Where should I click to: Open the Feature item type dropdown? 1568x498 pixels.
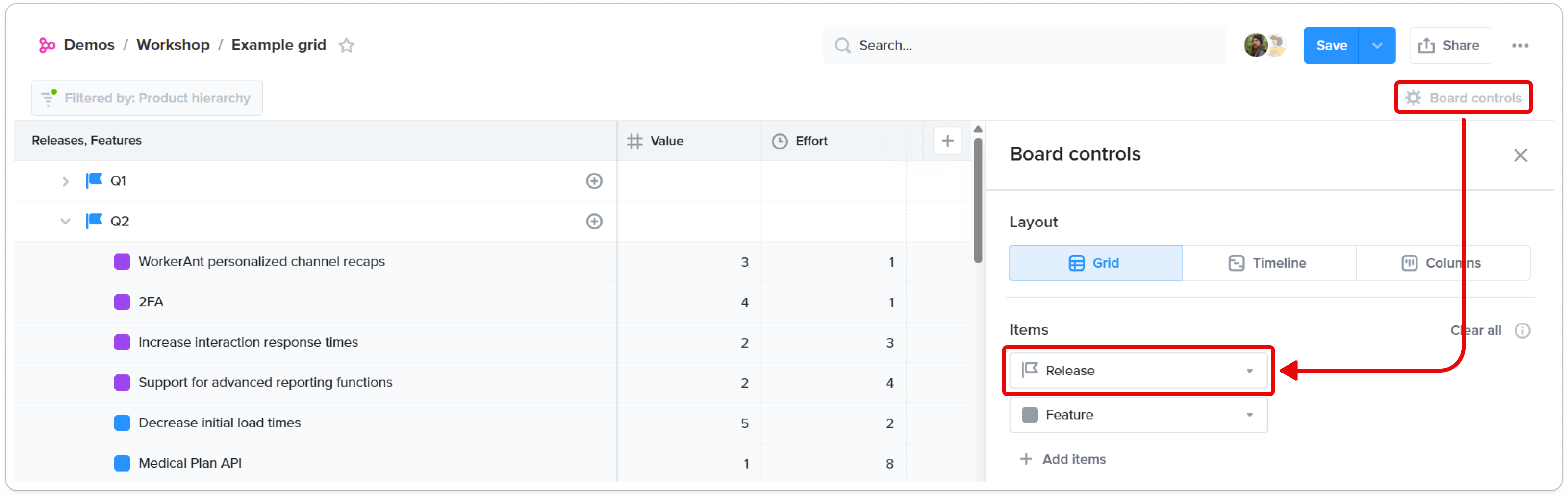coord(1138,415)
